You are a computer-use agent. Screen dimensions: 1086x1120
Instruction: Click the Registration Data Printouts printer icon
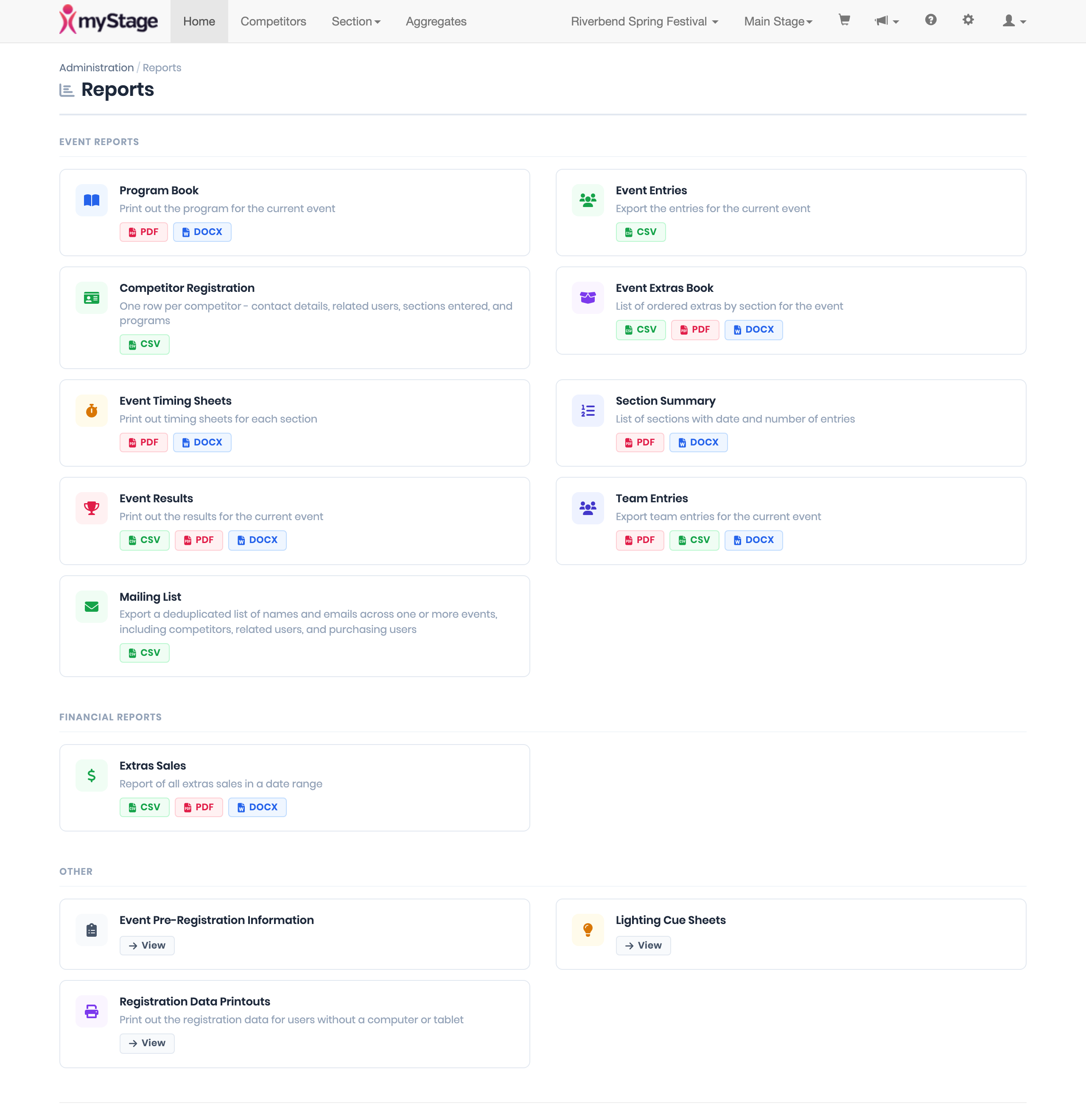(91, 1011)
